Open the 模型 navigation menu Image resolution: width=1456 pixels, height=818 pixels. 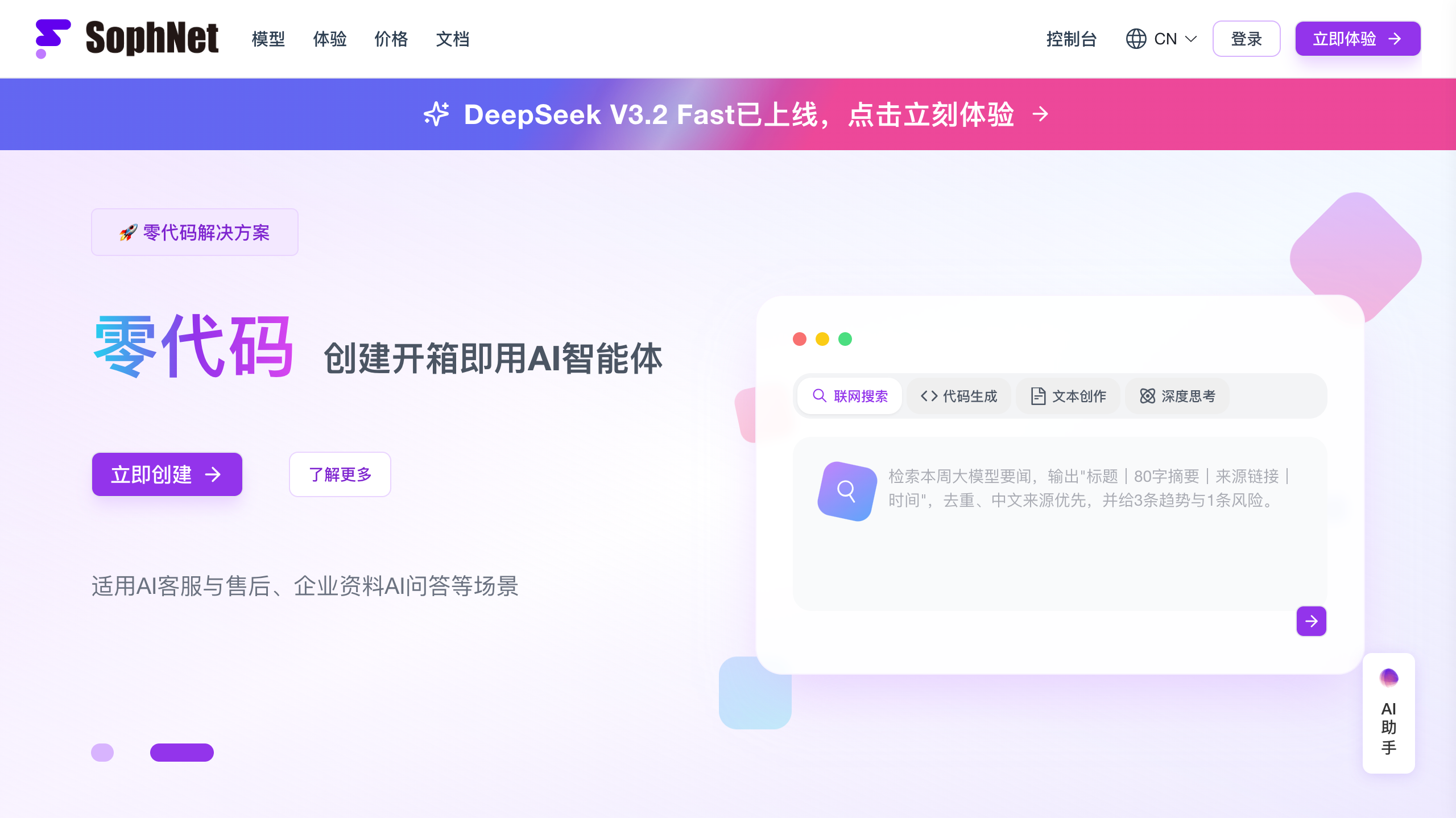tap(268, 39)
